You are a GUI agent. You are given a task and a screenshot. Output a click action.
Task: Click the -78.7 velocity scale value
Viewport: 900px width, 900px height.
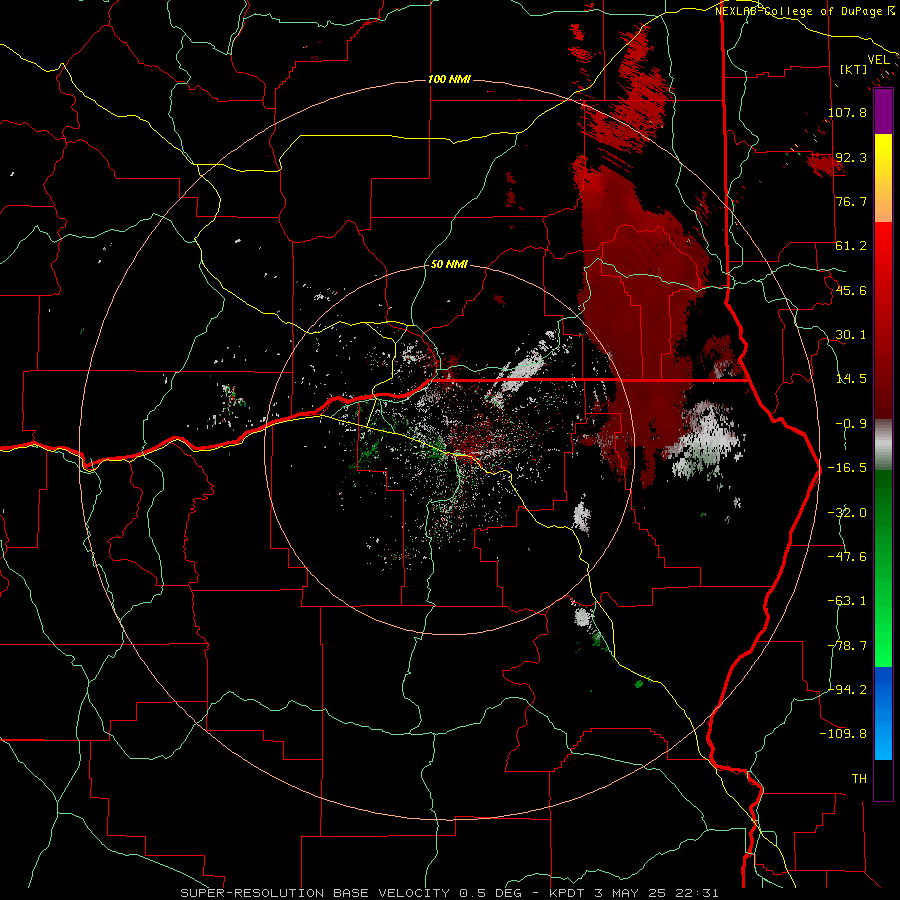[x=848, y=646]
